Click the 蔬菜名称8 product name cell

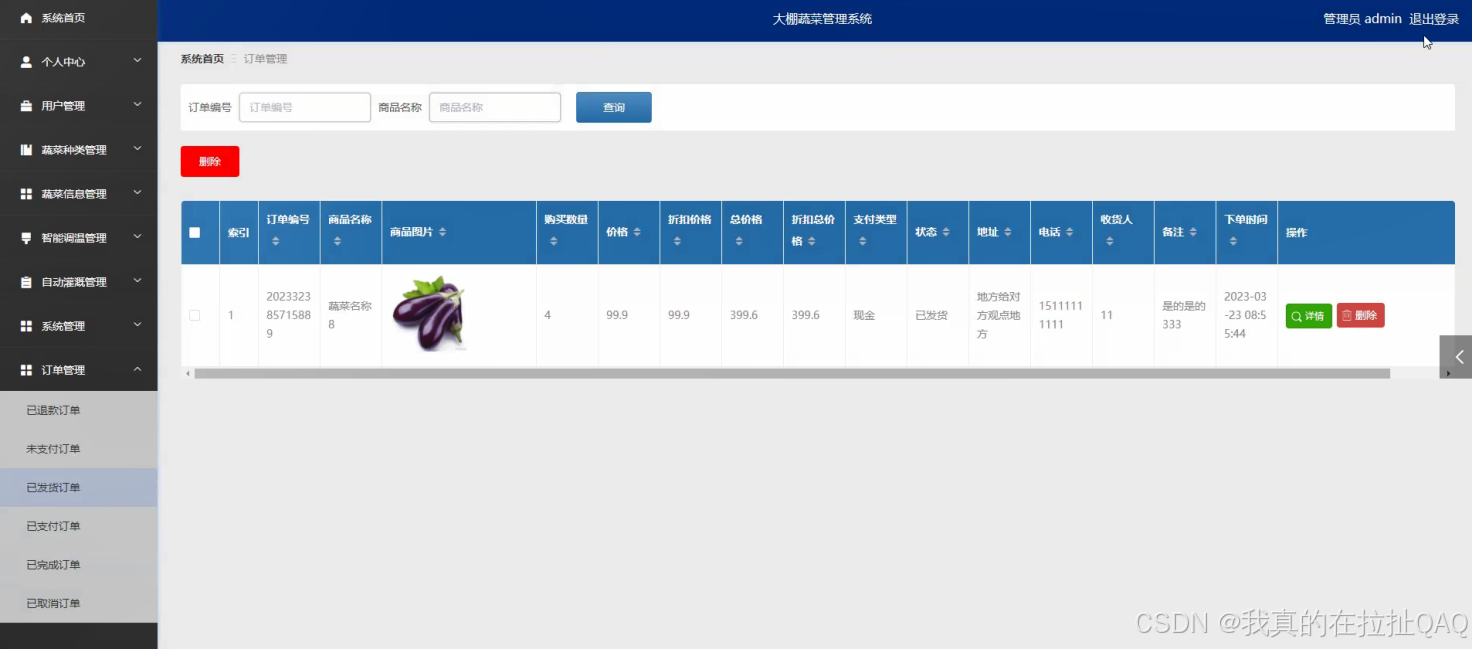350,315
